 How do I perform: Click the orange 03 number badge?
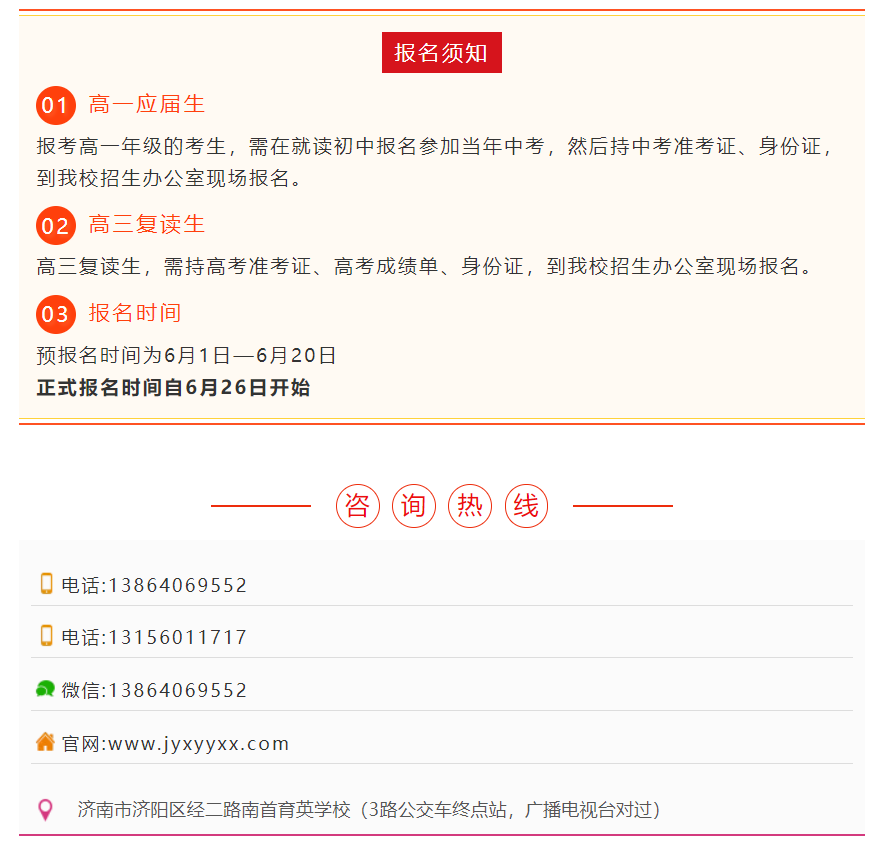(x=55, y=315)
